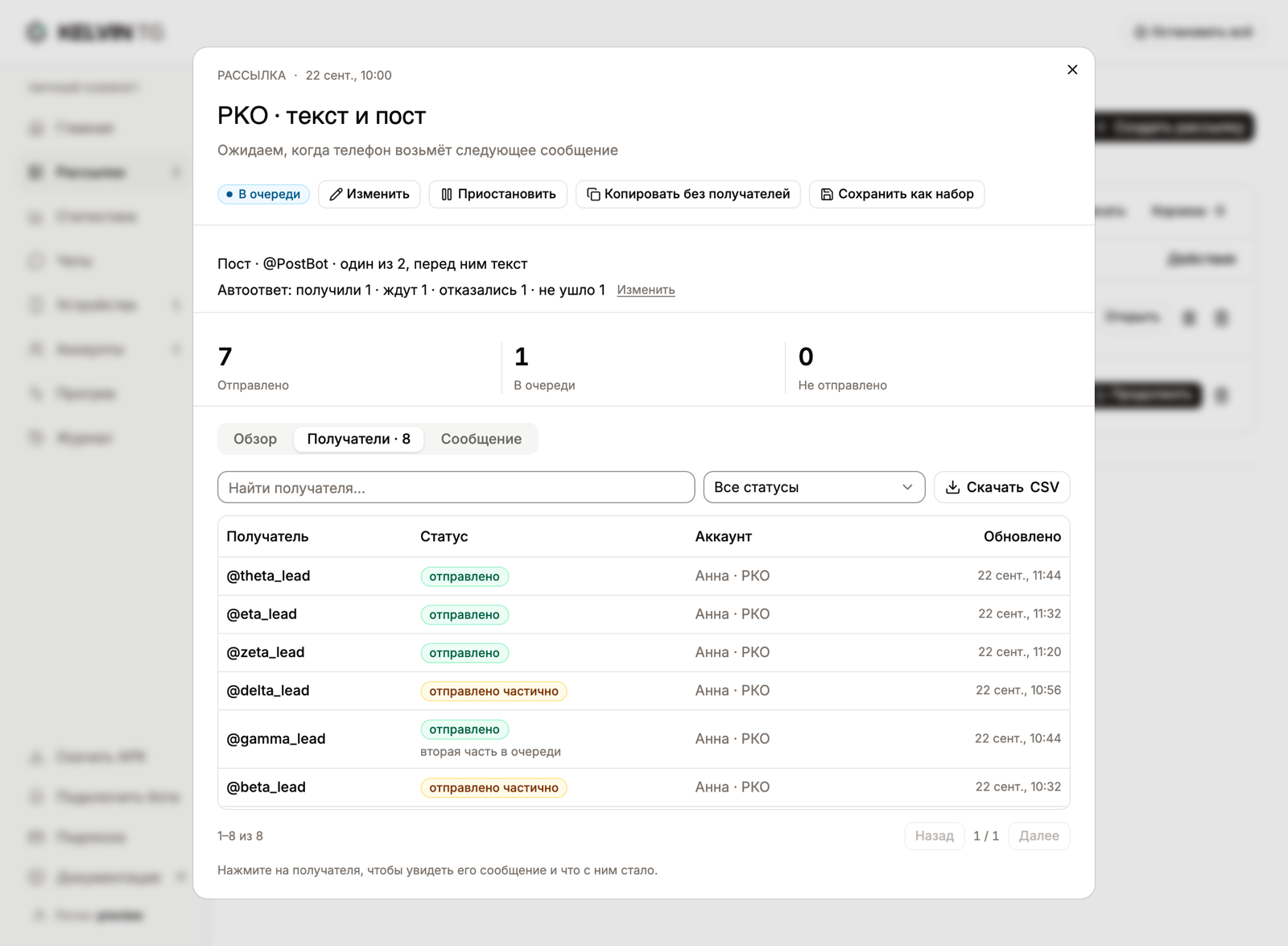Click the Получатель column header
The height and width of the screenshot is (946, 1288).
pyautogui.click(x=267, y=536)
